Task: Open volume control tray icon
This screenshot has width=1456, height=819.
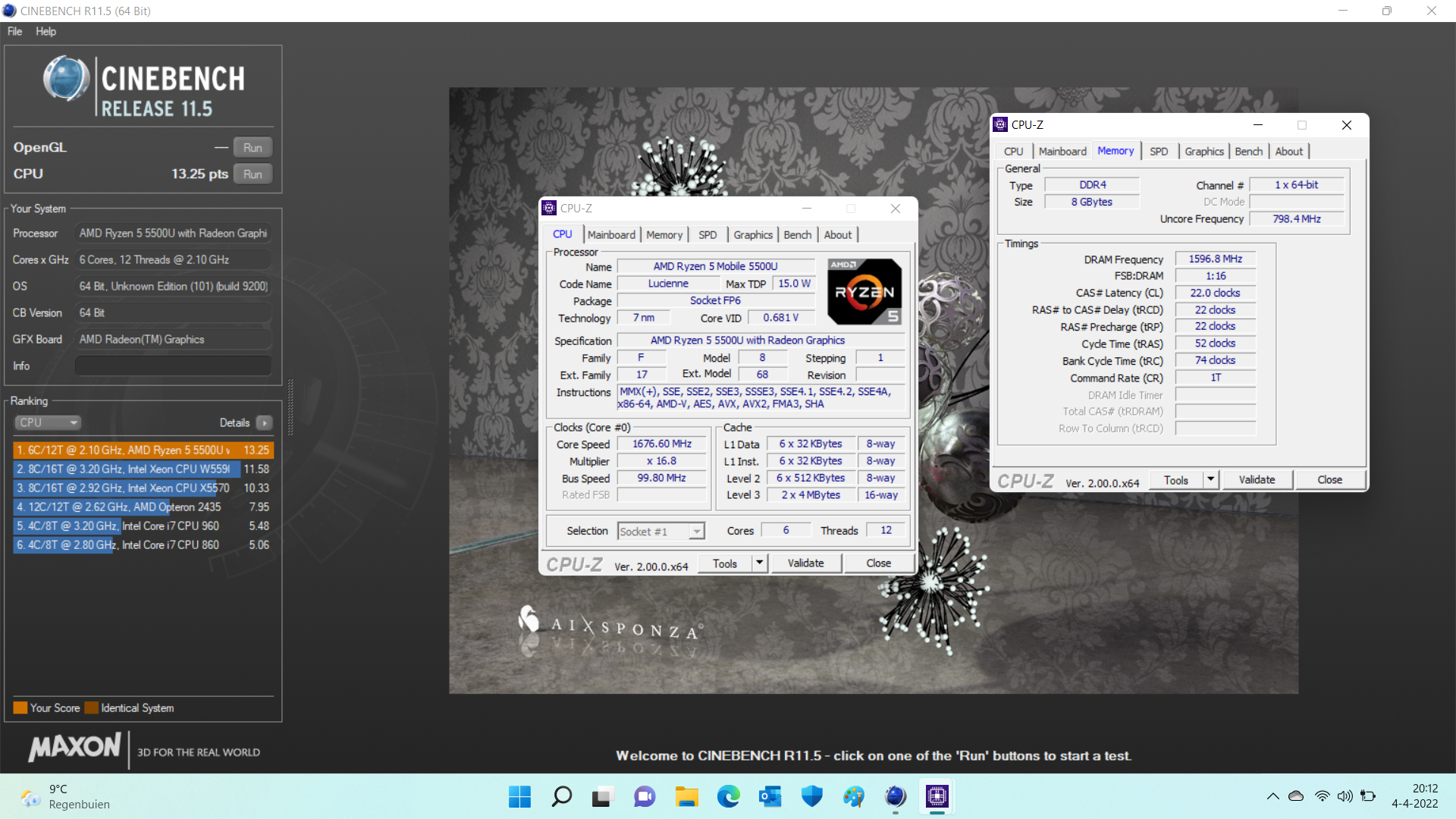Action: 1345,796
